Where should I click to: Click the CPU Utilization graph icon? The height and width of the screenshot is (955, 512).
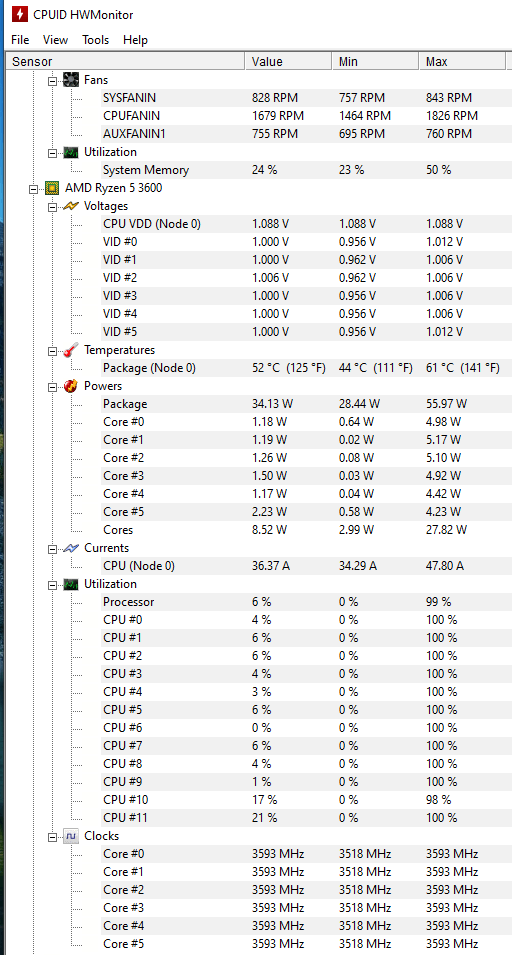71,584
